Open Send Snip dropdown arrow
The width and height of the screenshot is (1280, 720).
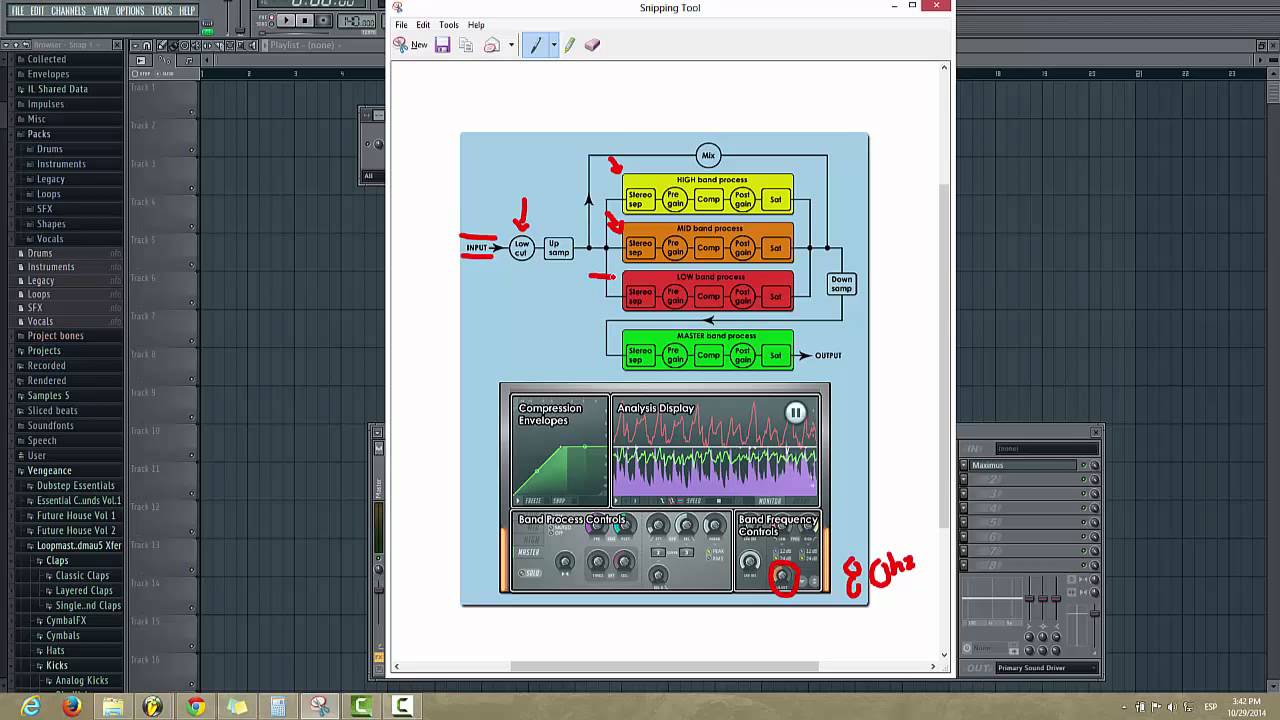pos(511,45)
